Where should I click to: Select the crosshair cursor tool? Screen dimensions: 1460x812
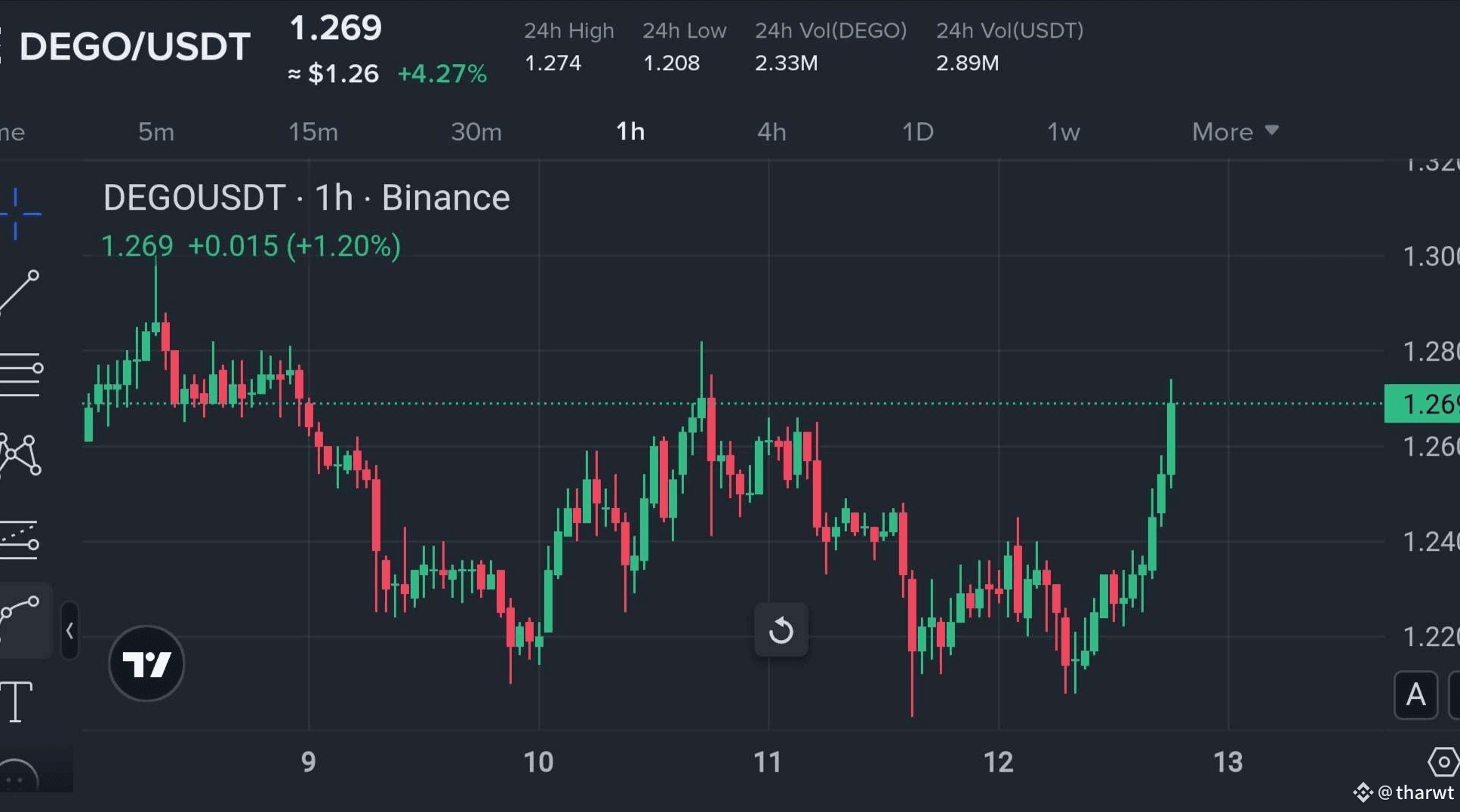click(x=19, y=214)
